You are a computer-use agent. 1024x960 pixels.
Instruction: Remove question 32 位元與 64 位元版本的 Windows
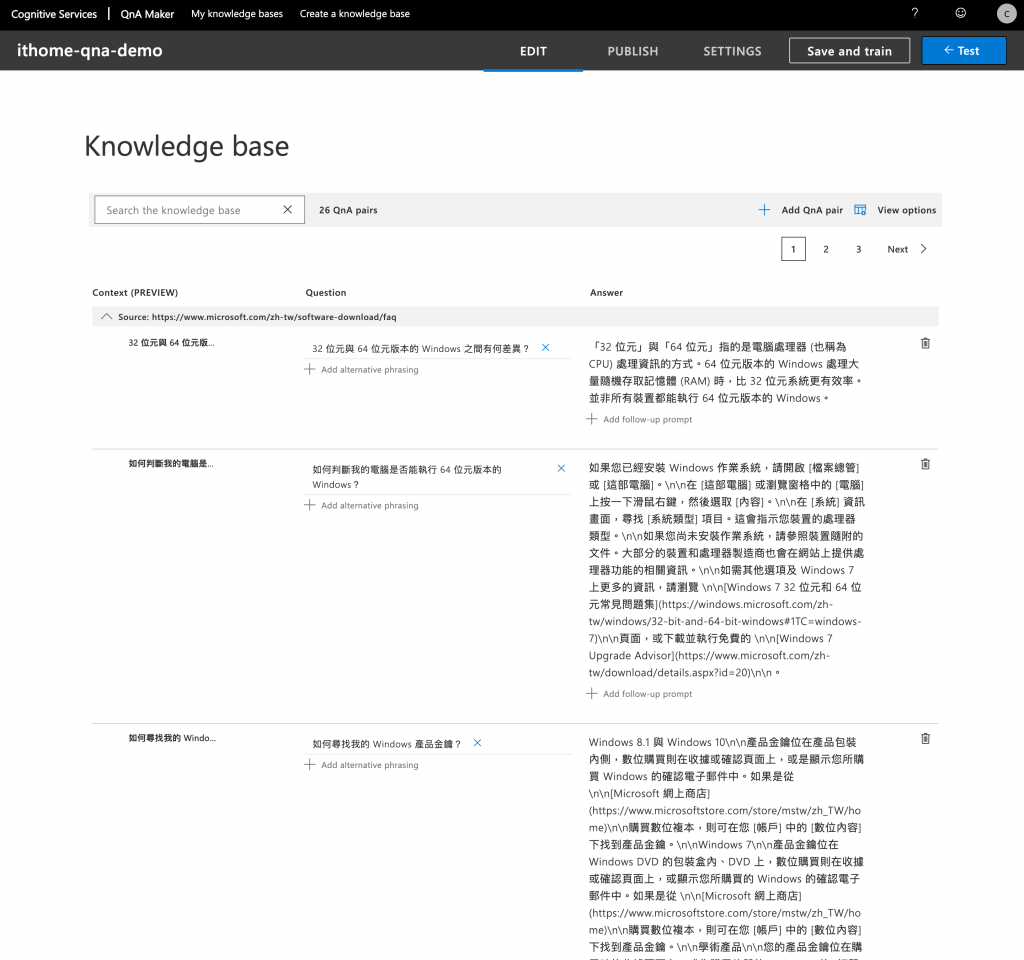point(545,348)
